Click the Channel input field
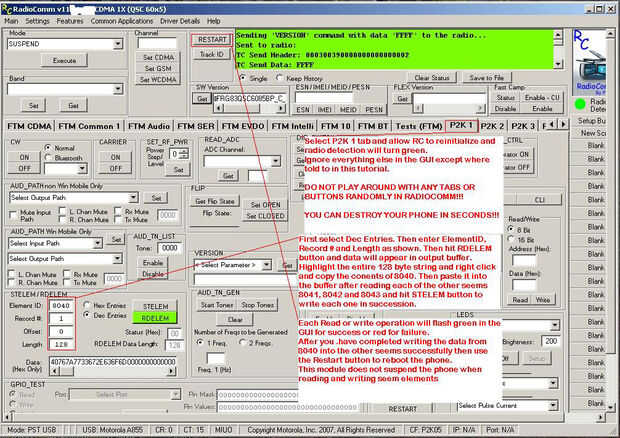 click(x=157, y=43)
